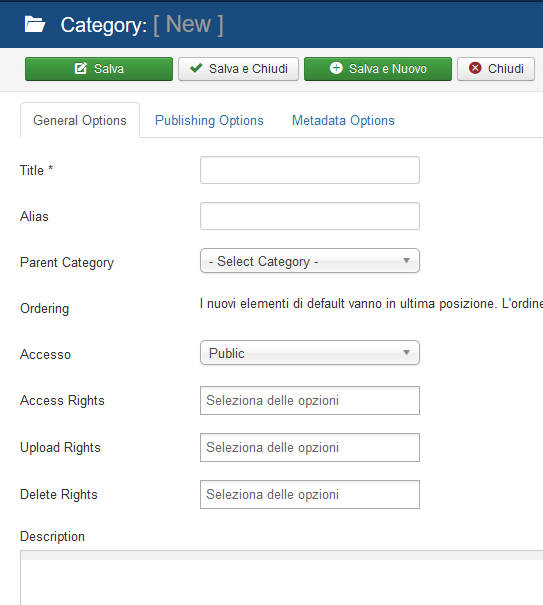Switch to the Publishing Options tab
The height and width of the screenshot is (605, 543).
pos(209,120)
